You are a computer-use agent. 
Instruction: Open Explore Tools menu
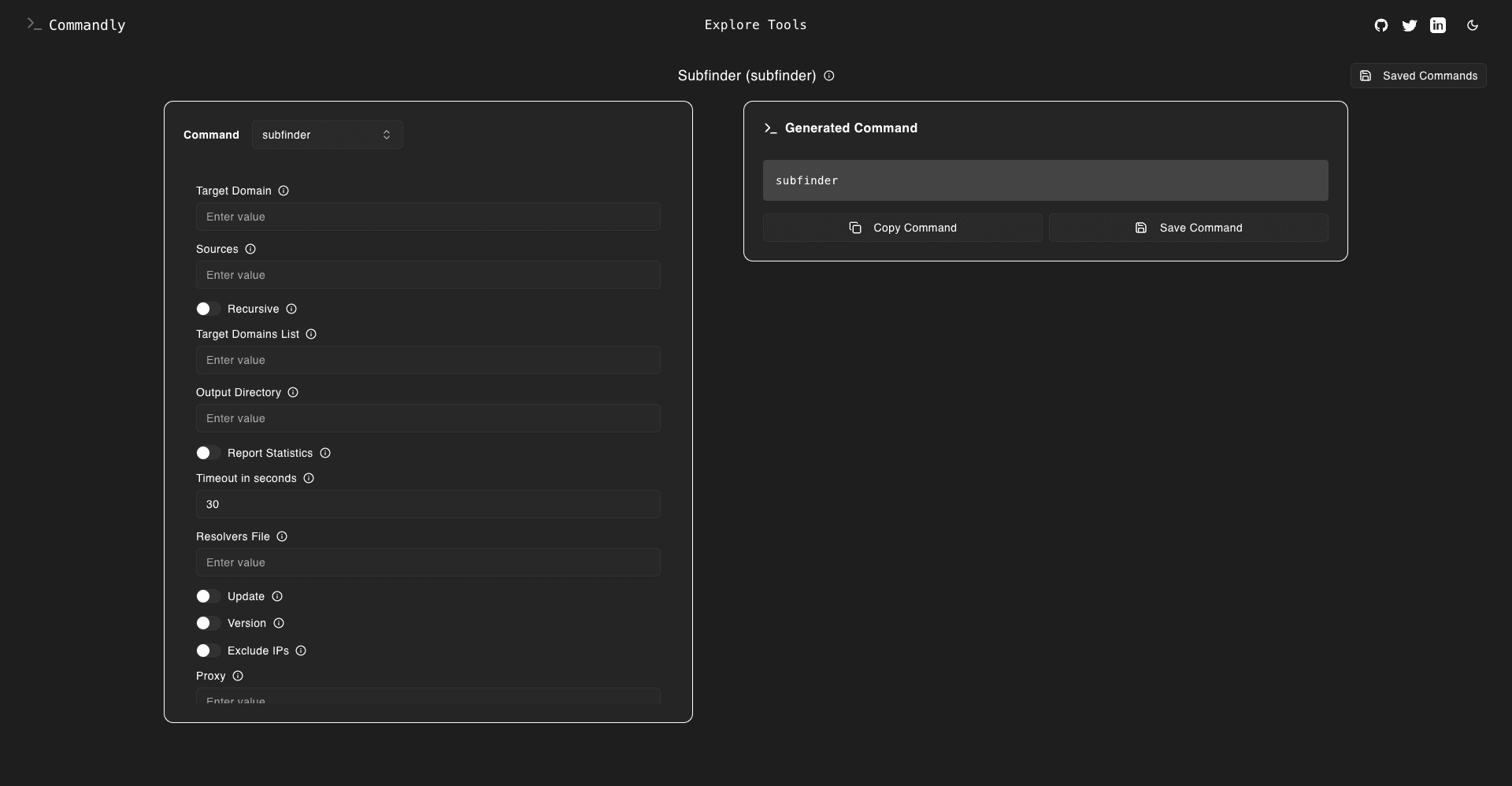[x=755, y=25]
